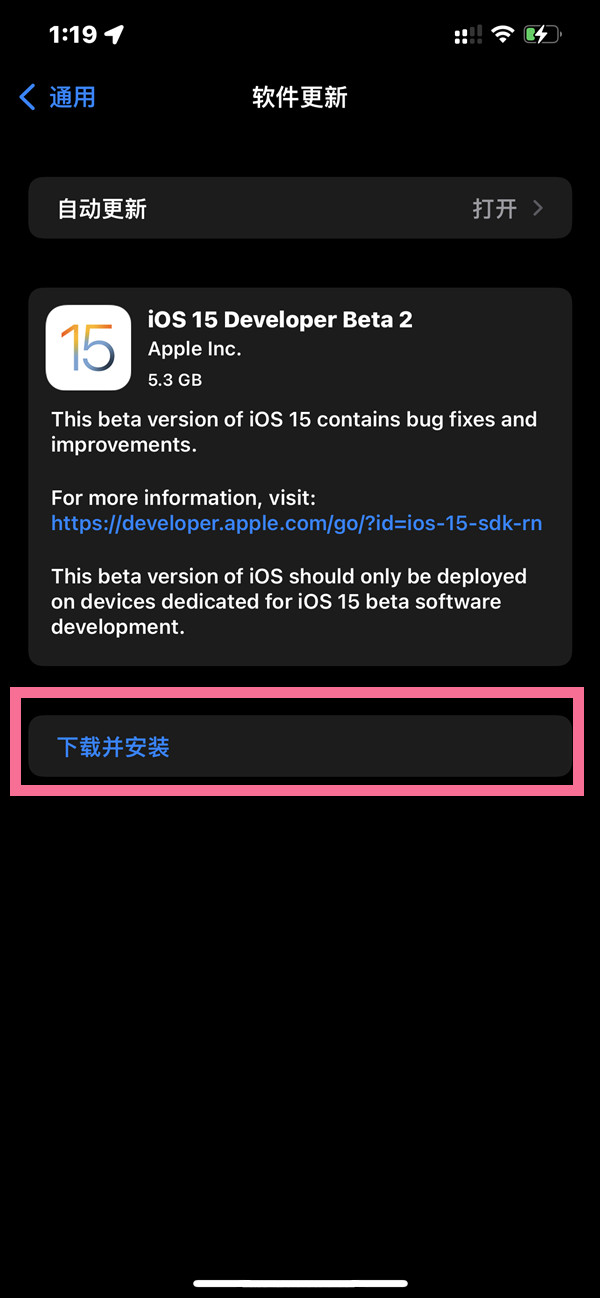Image resolution: width=600 pixels, height=1298 pixels.
Task: Tap the home indicator bar
Action: [300, 1283]
